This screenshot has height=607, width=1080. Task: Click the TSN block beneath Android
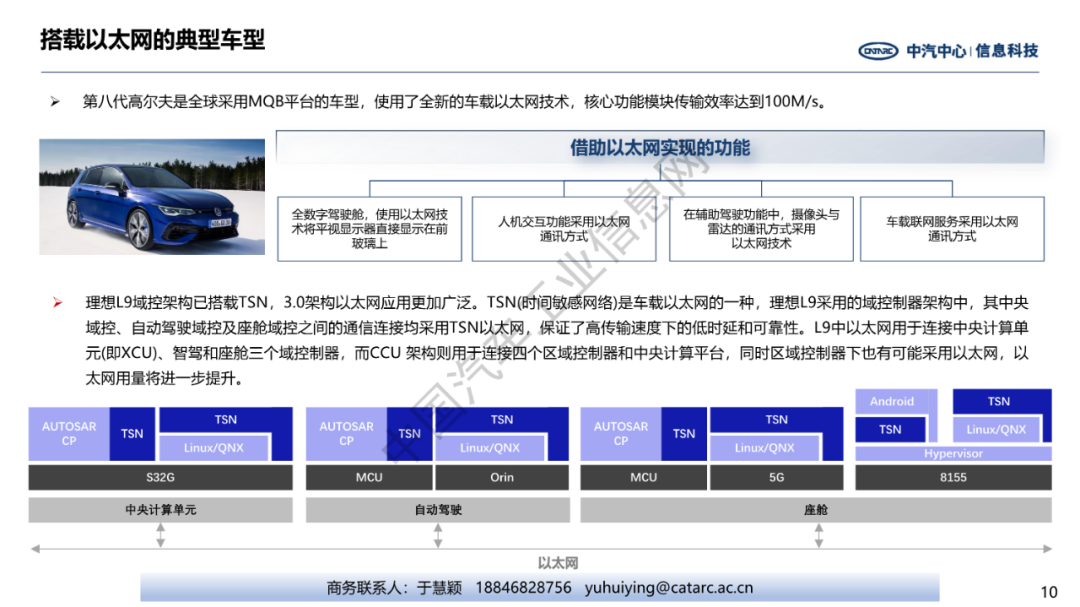pos(890,430)
